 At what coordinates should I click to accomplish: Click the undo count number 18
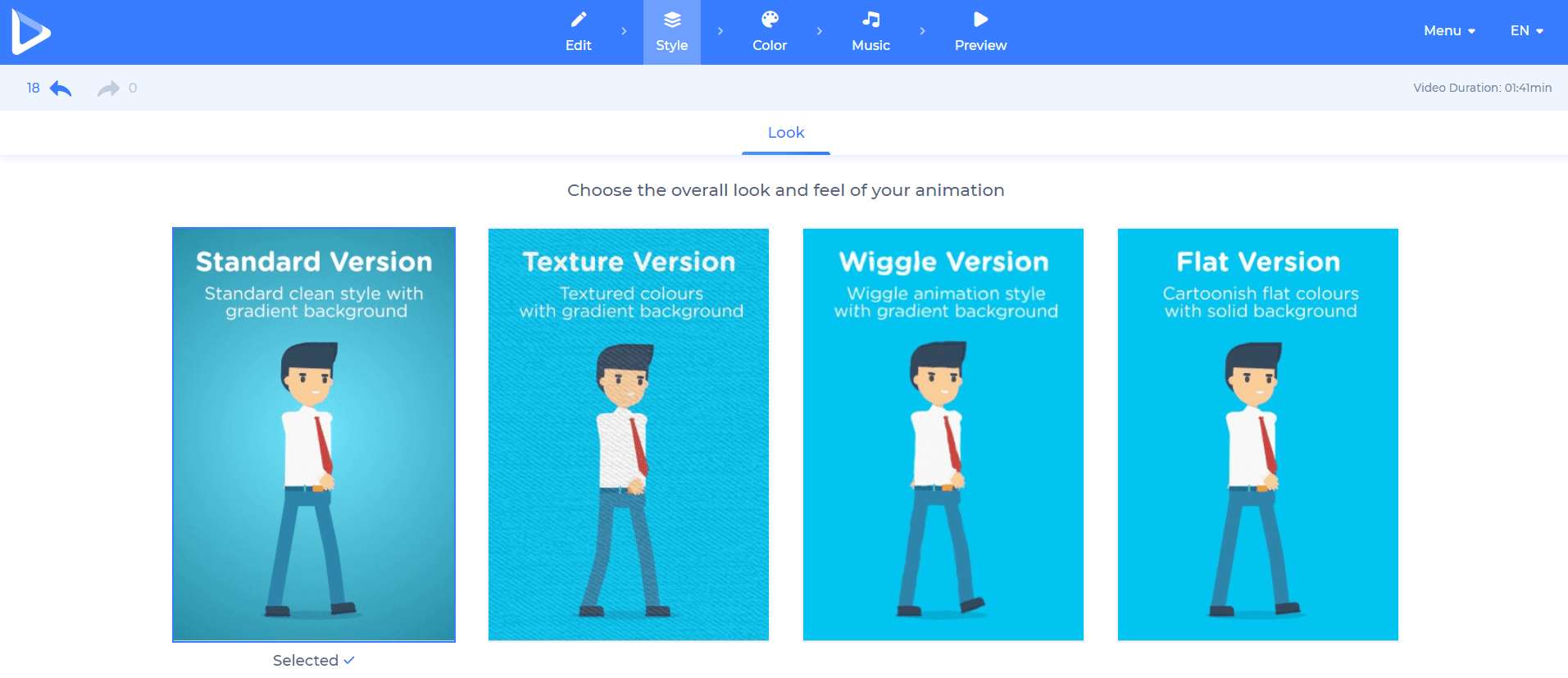click(33, 88)
